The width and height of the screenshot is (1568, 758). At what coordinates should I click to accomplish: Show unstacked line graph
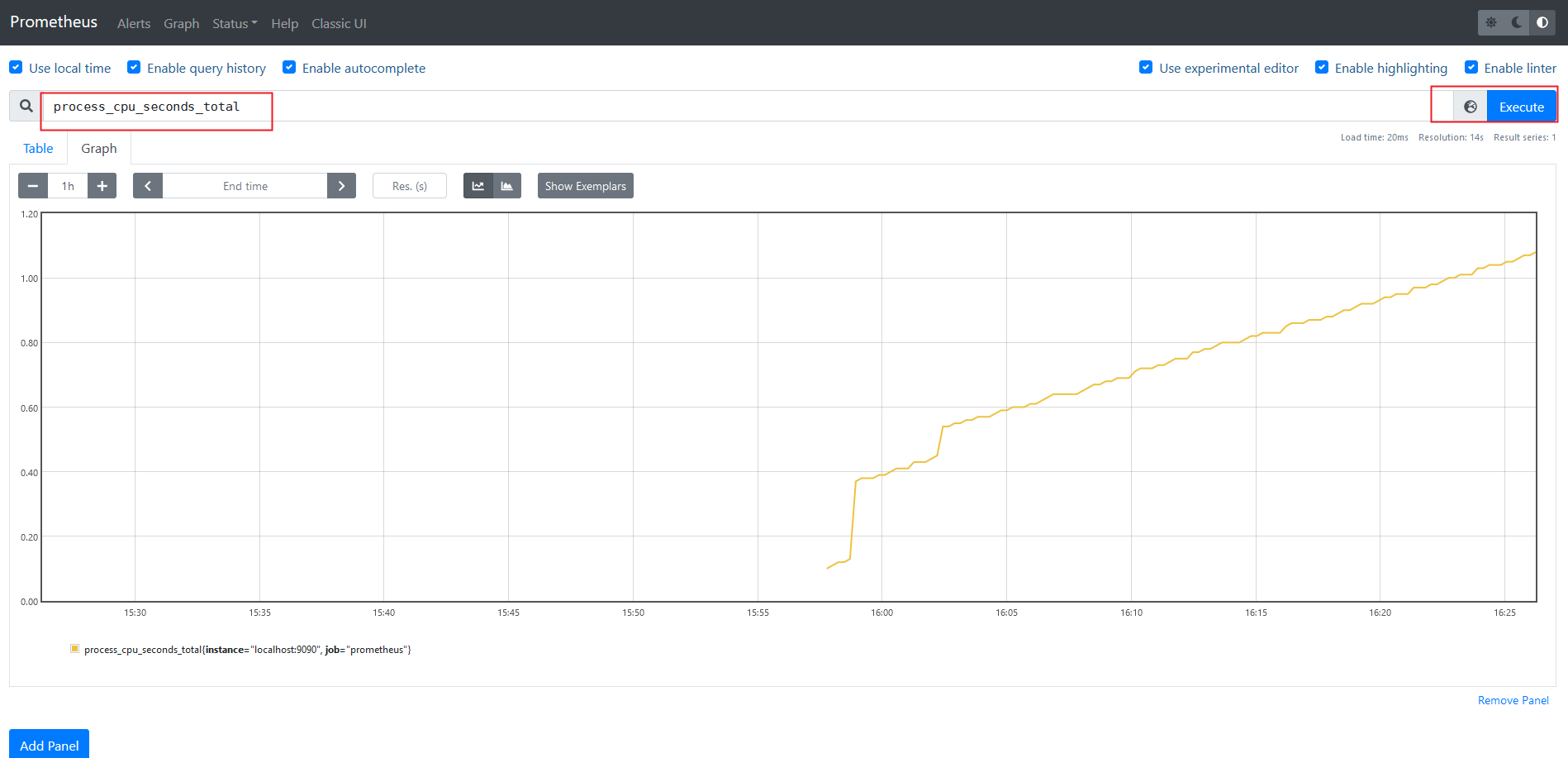click(478, 186)
